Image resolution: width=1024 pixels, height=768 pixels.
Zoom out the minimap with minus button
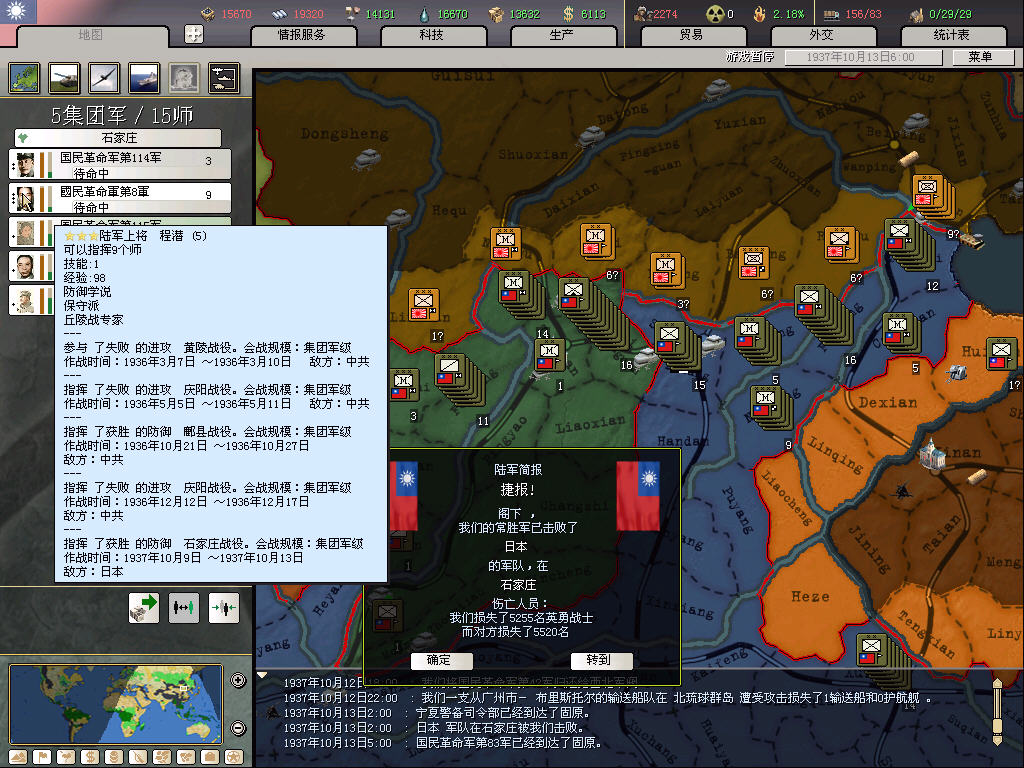coord(238,728)
